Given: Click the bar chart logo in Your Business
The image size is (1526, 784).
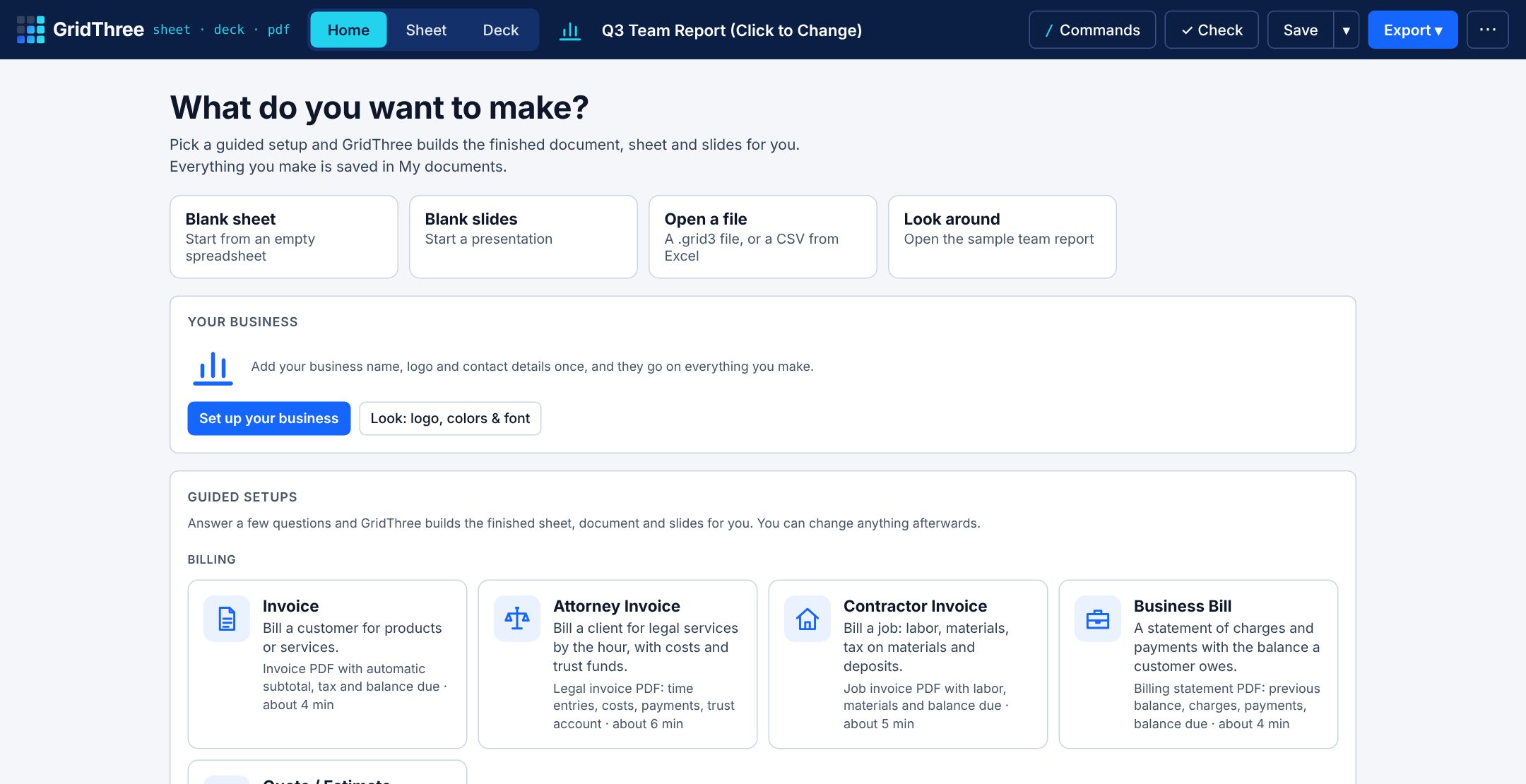Looking at the screenshot, I should click(x=213, y=368).
